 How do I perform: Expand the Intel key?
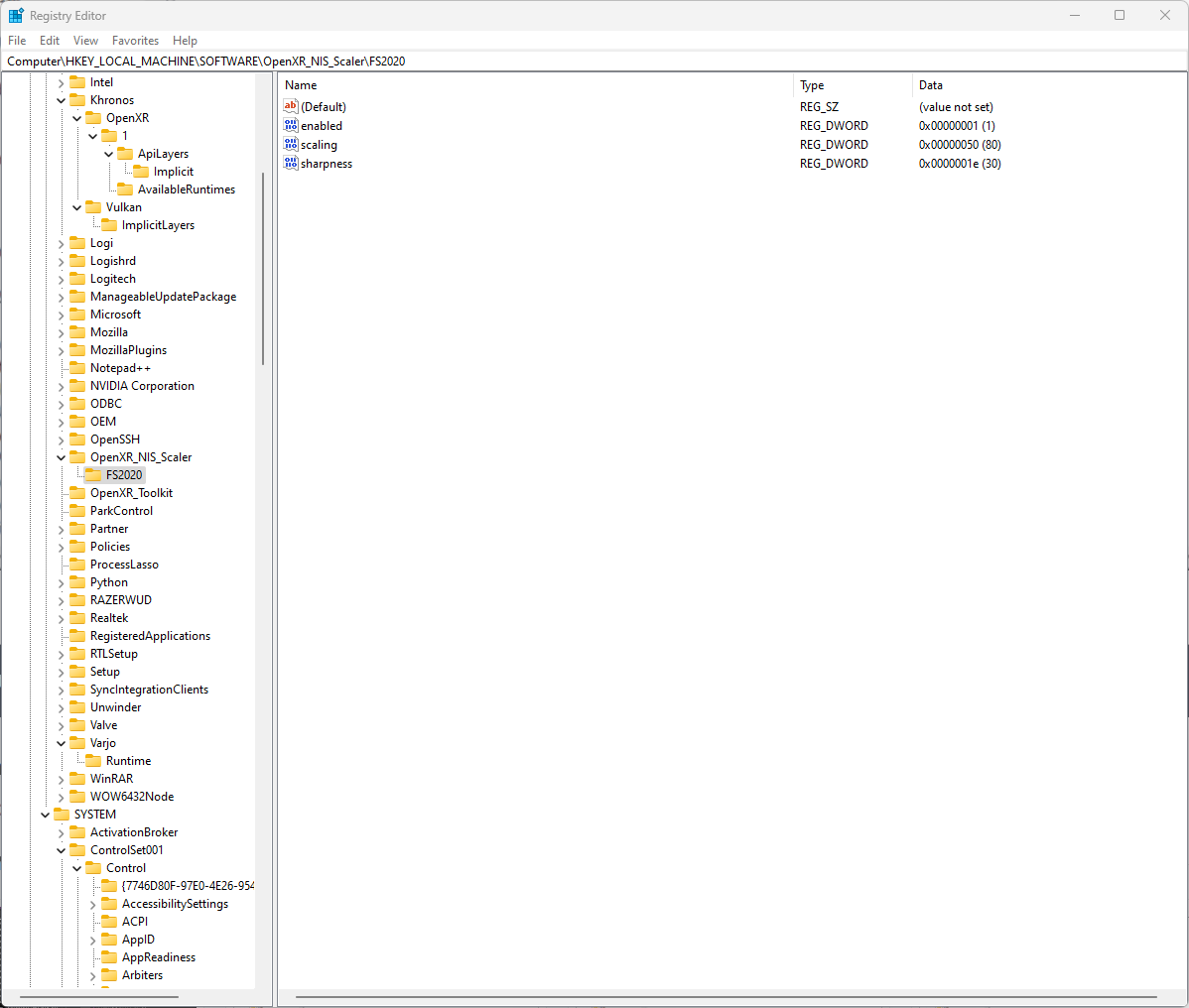62,82
